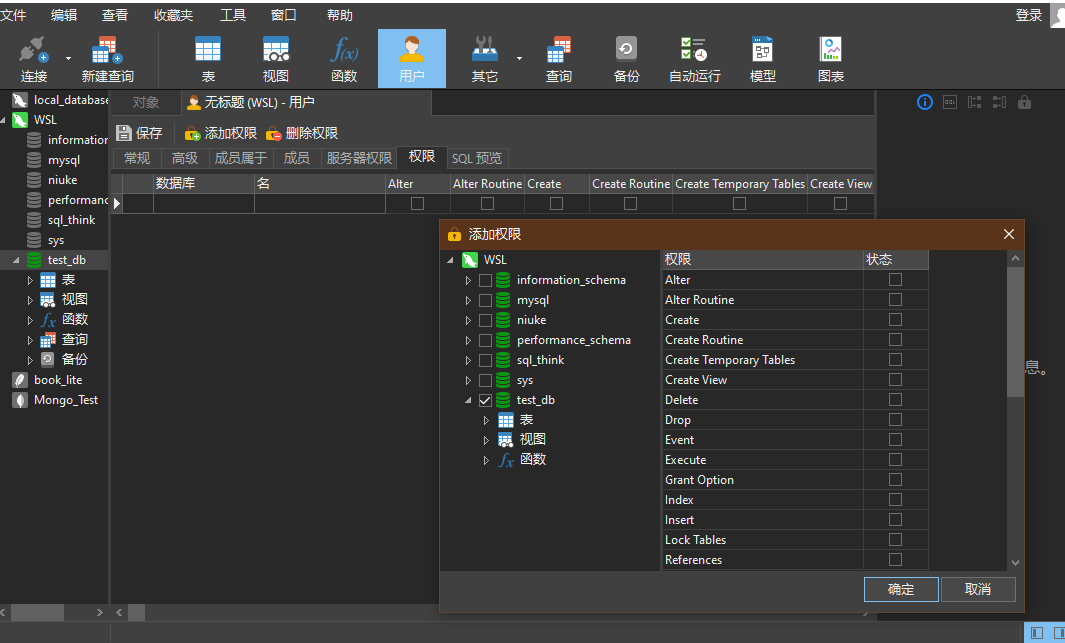Cancel the dialog with 取消

[978, 589]
